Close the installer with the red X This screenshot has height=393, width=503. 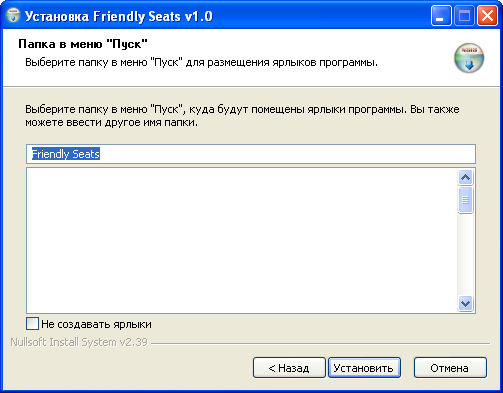point(487,16)
